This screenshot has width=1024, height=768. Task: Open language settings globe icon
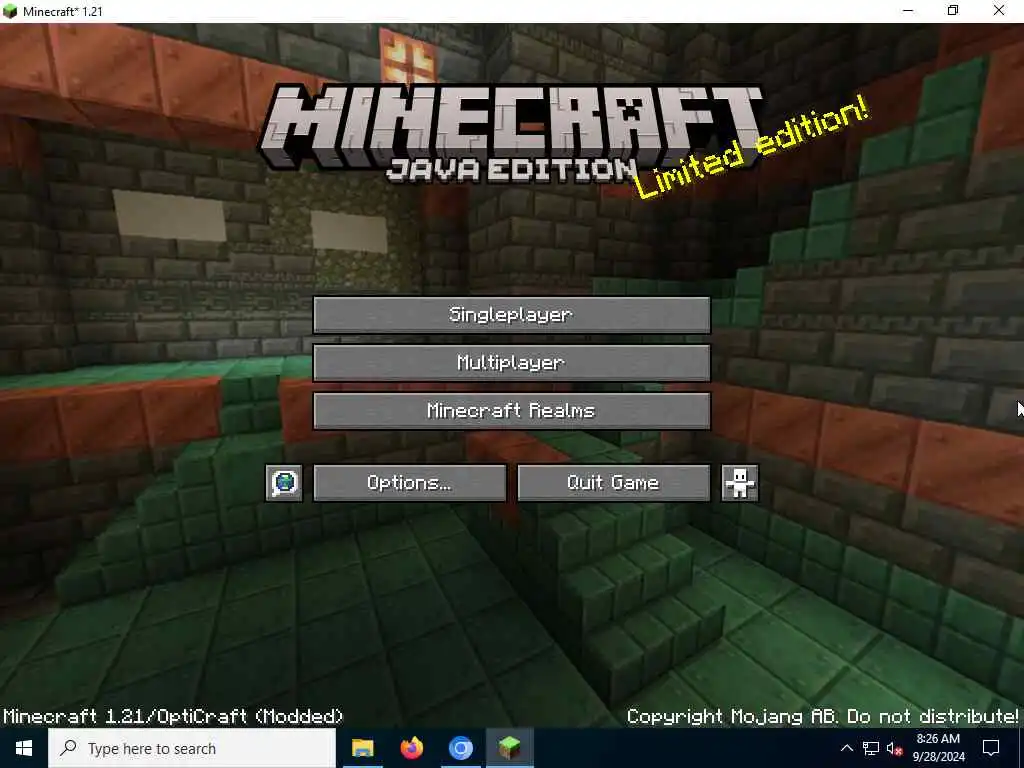point(284,483)
